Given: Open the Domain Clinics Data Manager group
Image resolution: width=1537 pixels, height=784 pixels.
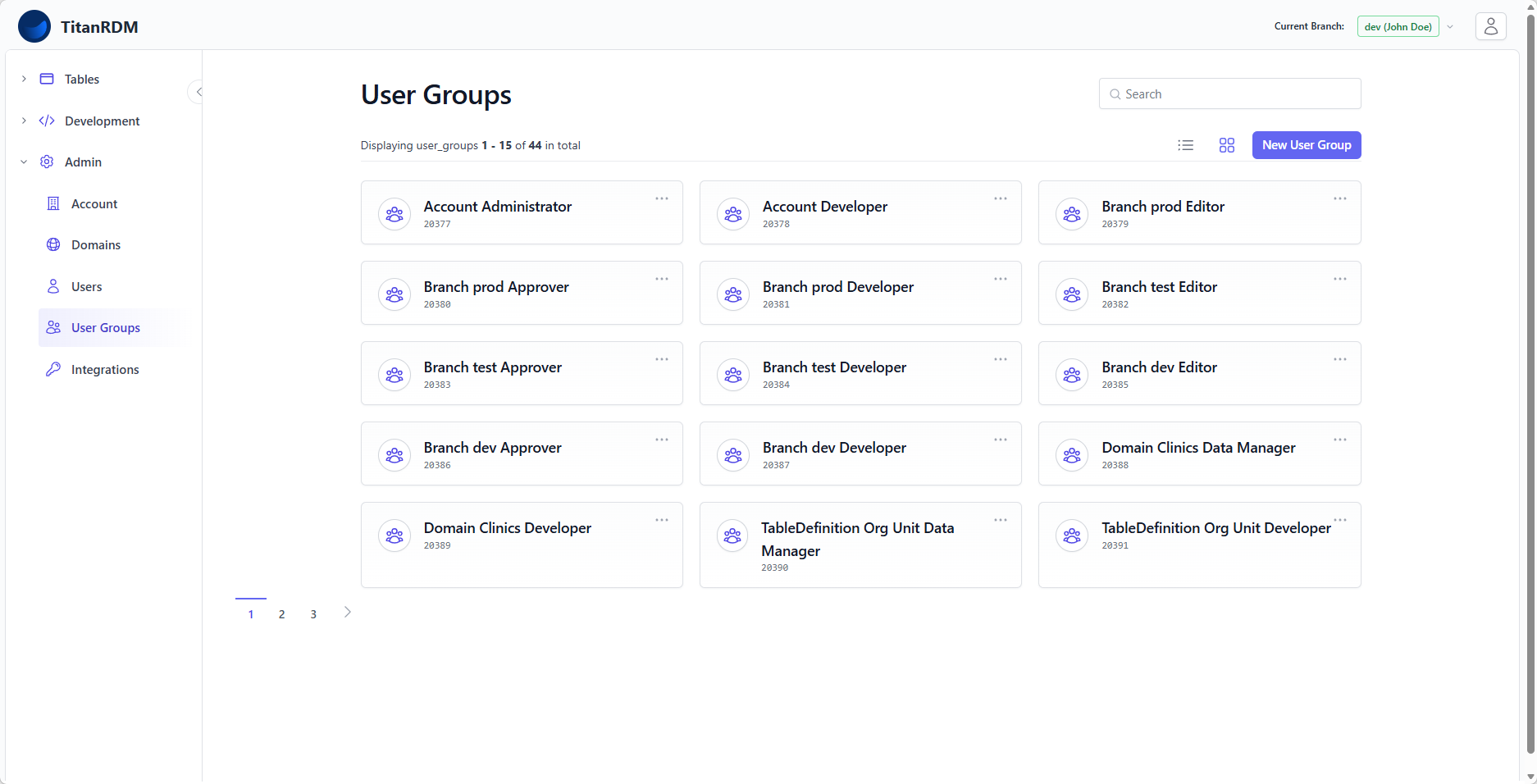Looking at the screenshot, I should coord(1198,448).
